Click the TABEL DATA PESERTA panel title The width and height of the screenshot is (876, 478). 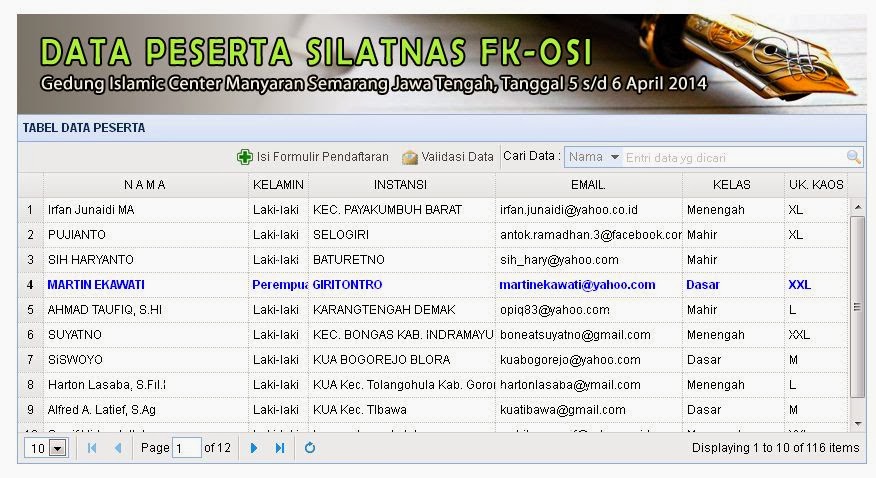pos(84,128)
